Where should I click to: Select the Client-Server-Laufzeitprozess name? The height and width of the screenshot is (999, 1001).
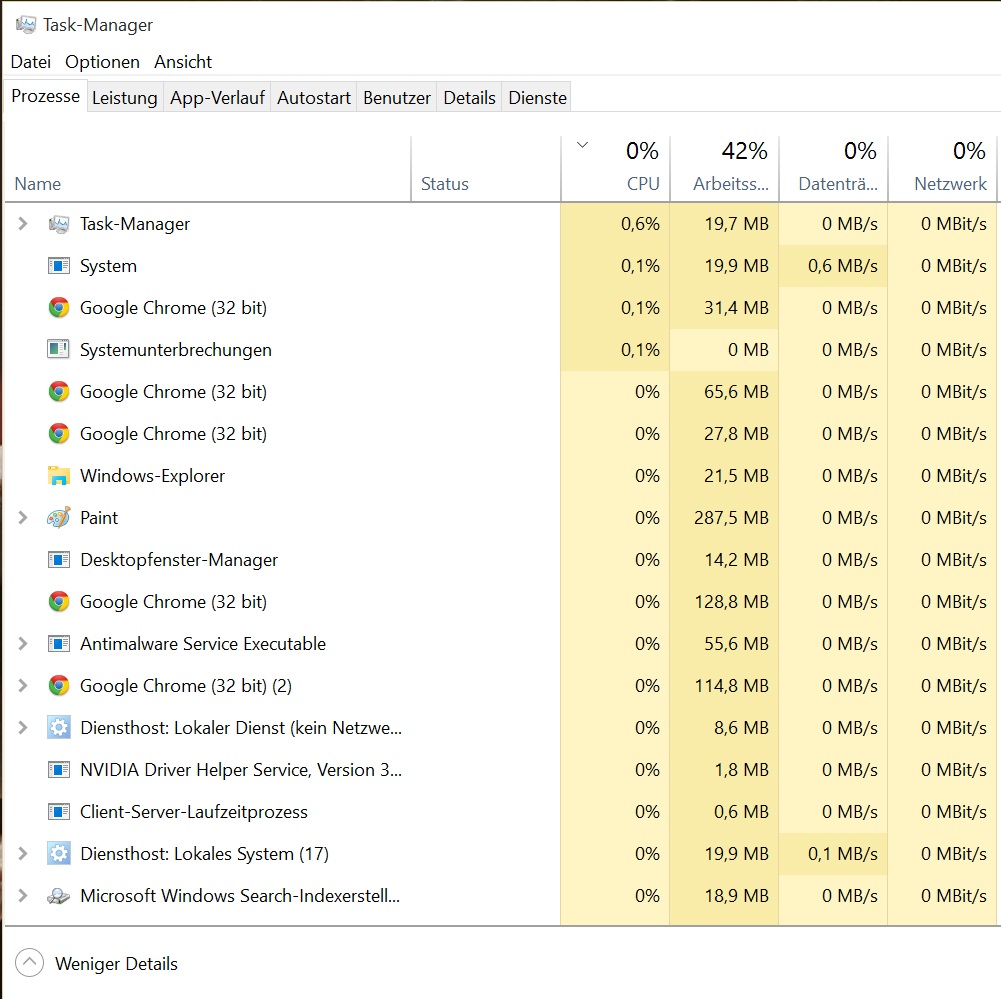pyautogui.click(x=193, y=812)
